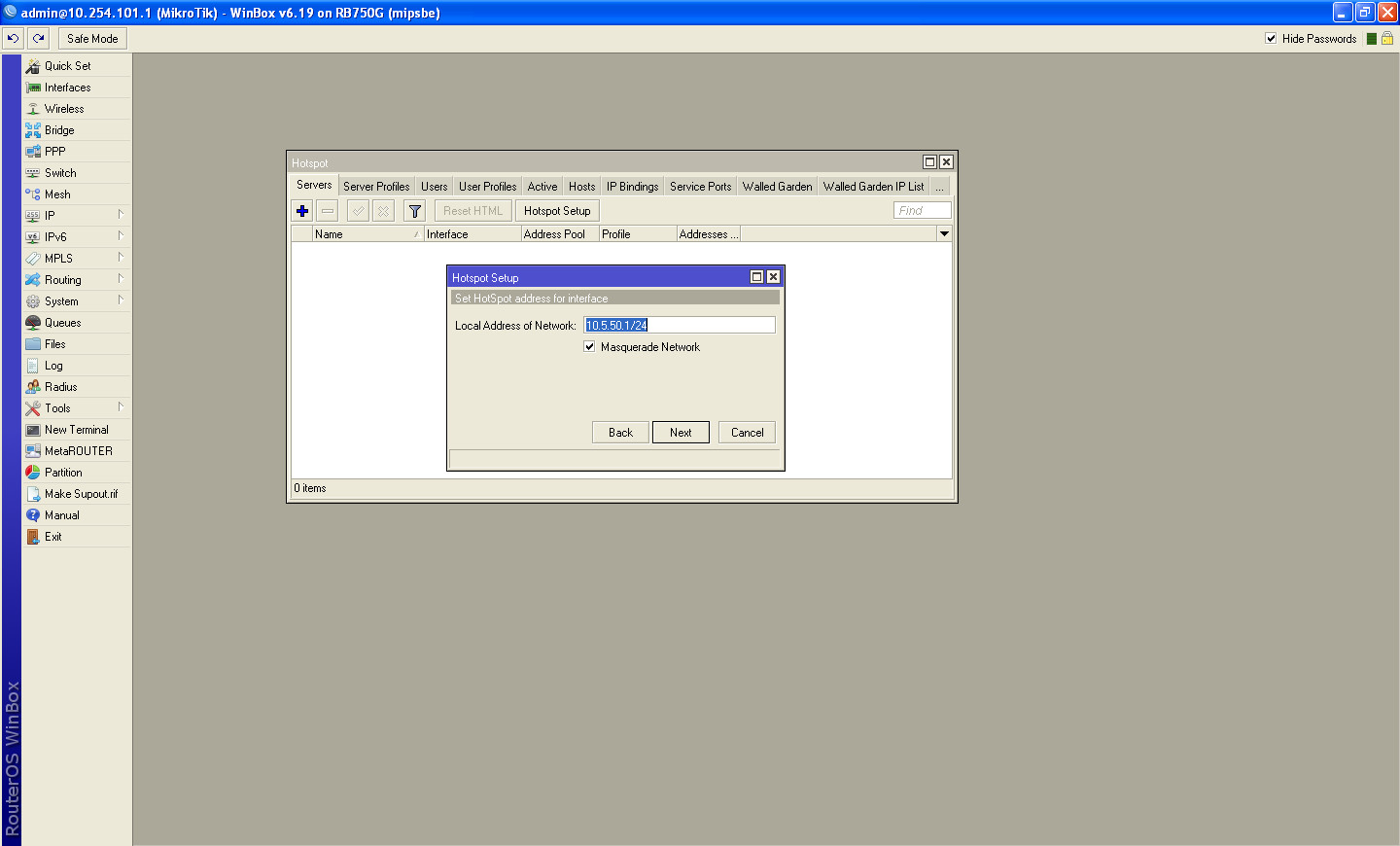Click the Local Address of Network field
This screenshot has height=846, width=1400.
(x=680, y=326)
